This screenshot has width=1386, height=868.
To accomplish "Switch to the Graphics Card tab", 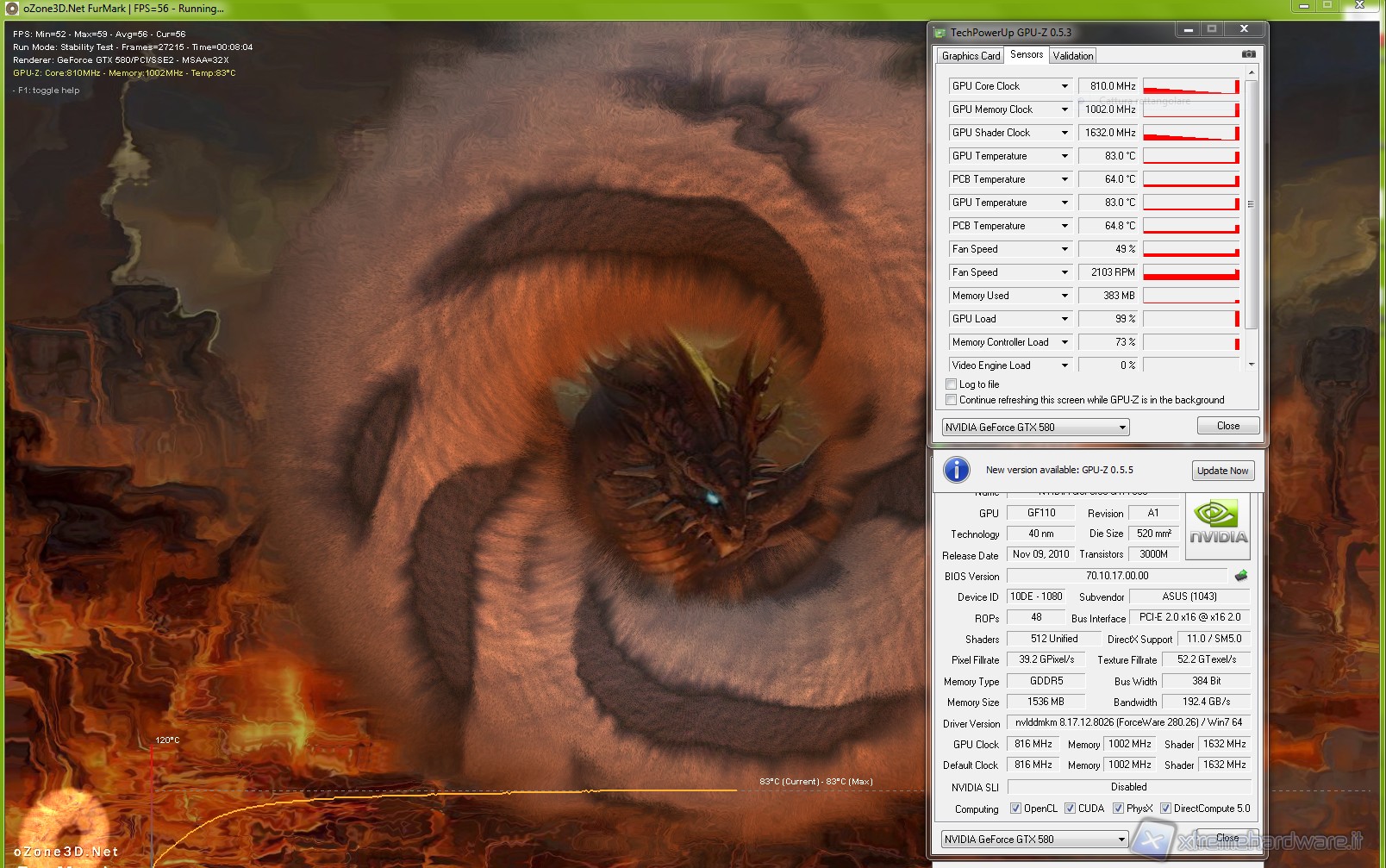I will [971, 56].
